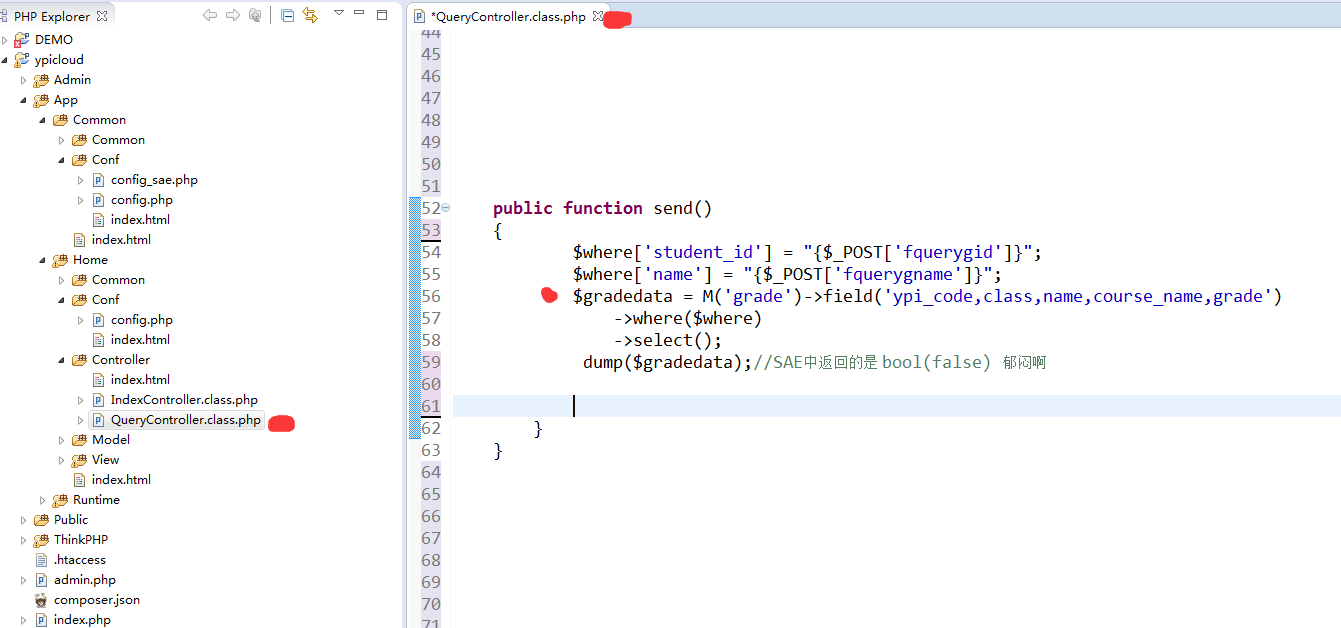Expand the ThinkPHP folder
The width and height of the screenshot is (1341, 628).
pyautogui.click(x=24, y=540)
